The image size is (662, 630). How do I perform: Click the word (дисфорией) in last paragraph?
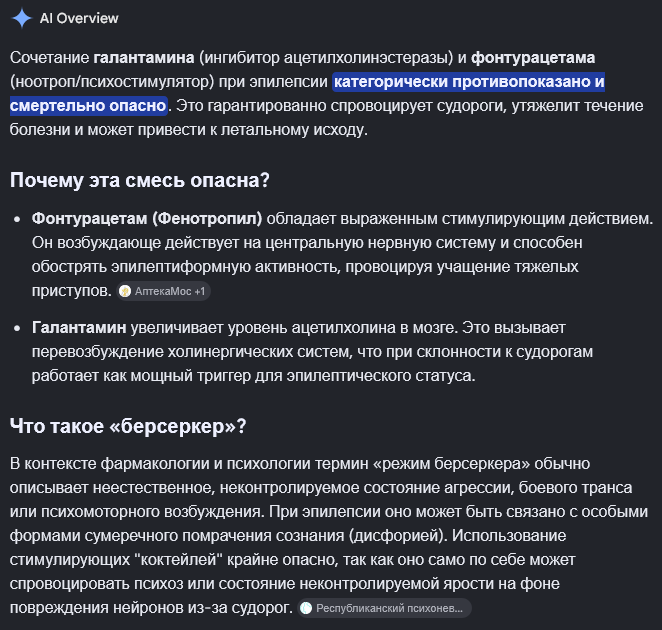point(398,536)
